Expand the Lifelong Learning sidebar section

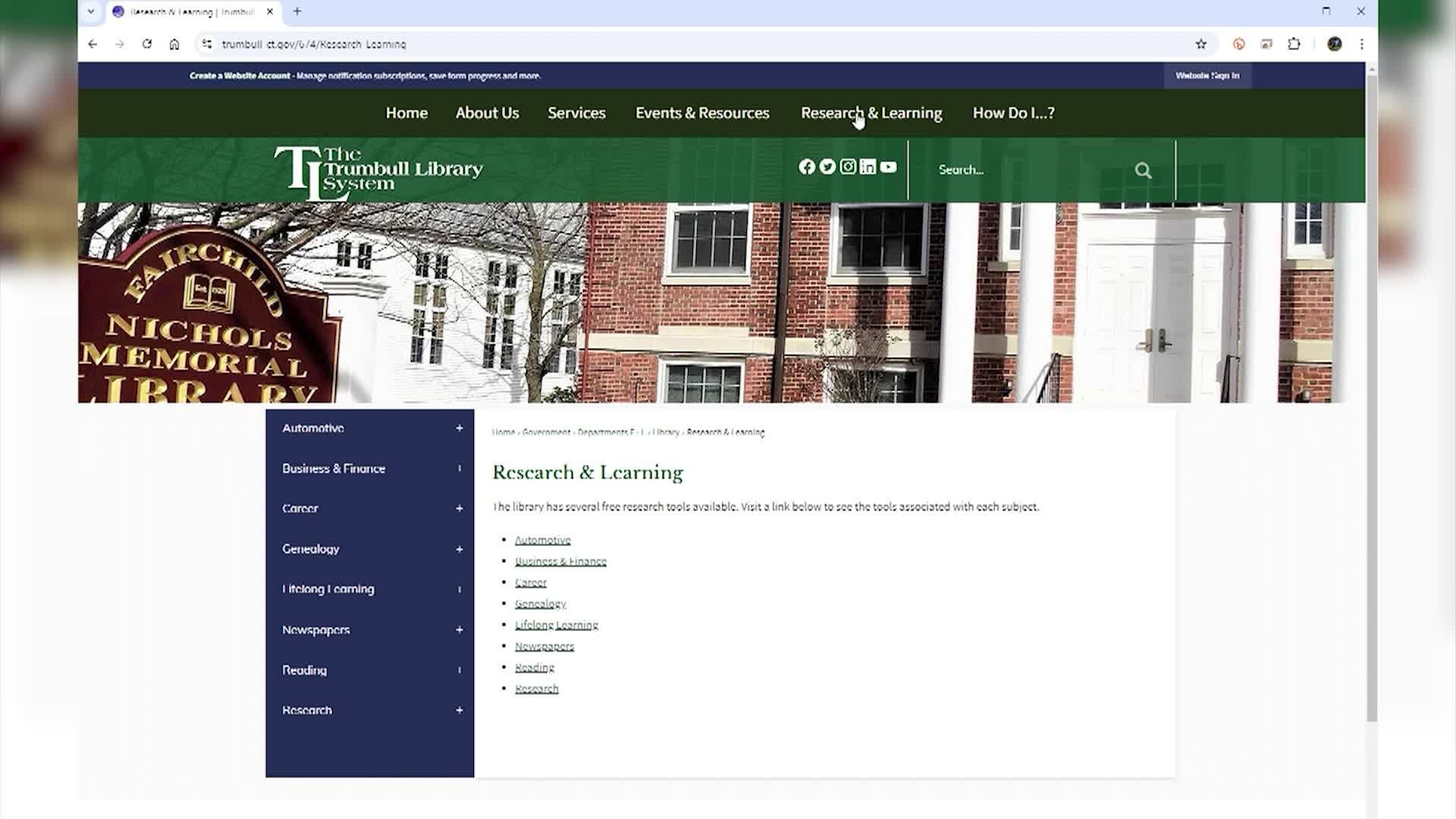coord(460,589)
